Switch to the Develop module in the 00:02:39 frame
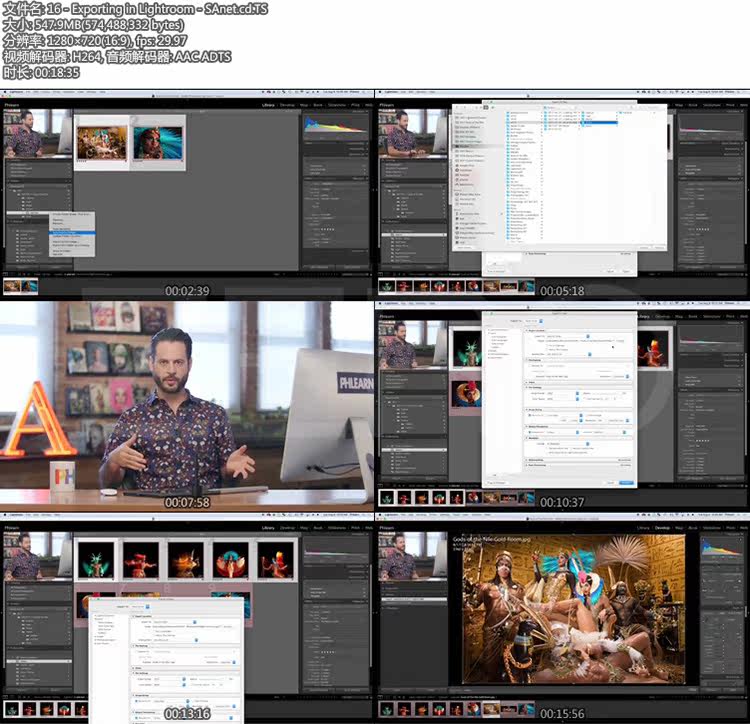The image size is (750, 724). click(x=287, y=105)
